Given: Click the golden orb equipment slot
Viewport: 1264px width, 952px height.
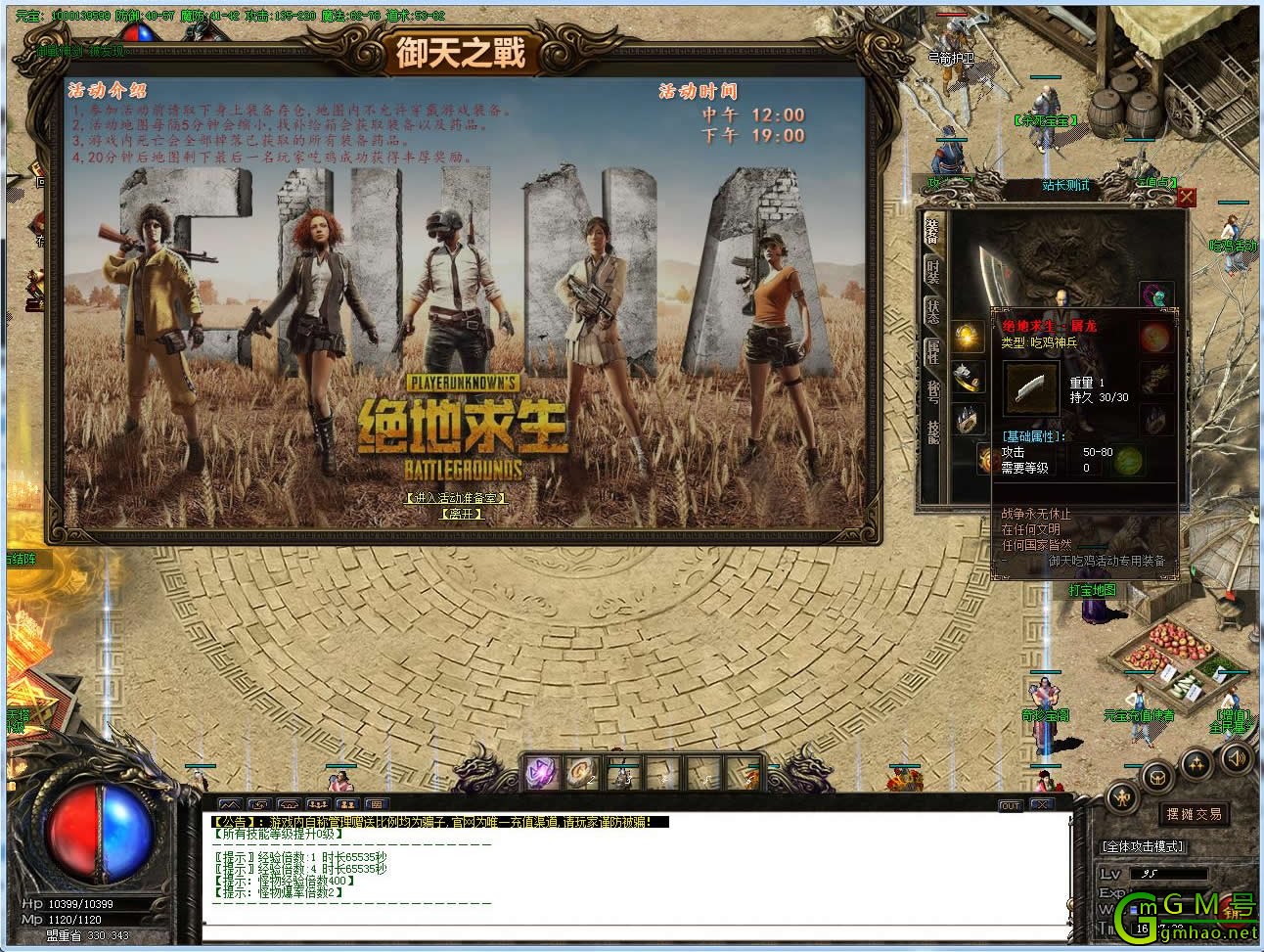Looking at the screenshot, I should [968, 338].
